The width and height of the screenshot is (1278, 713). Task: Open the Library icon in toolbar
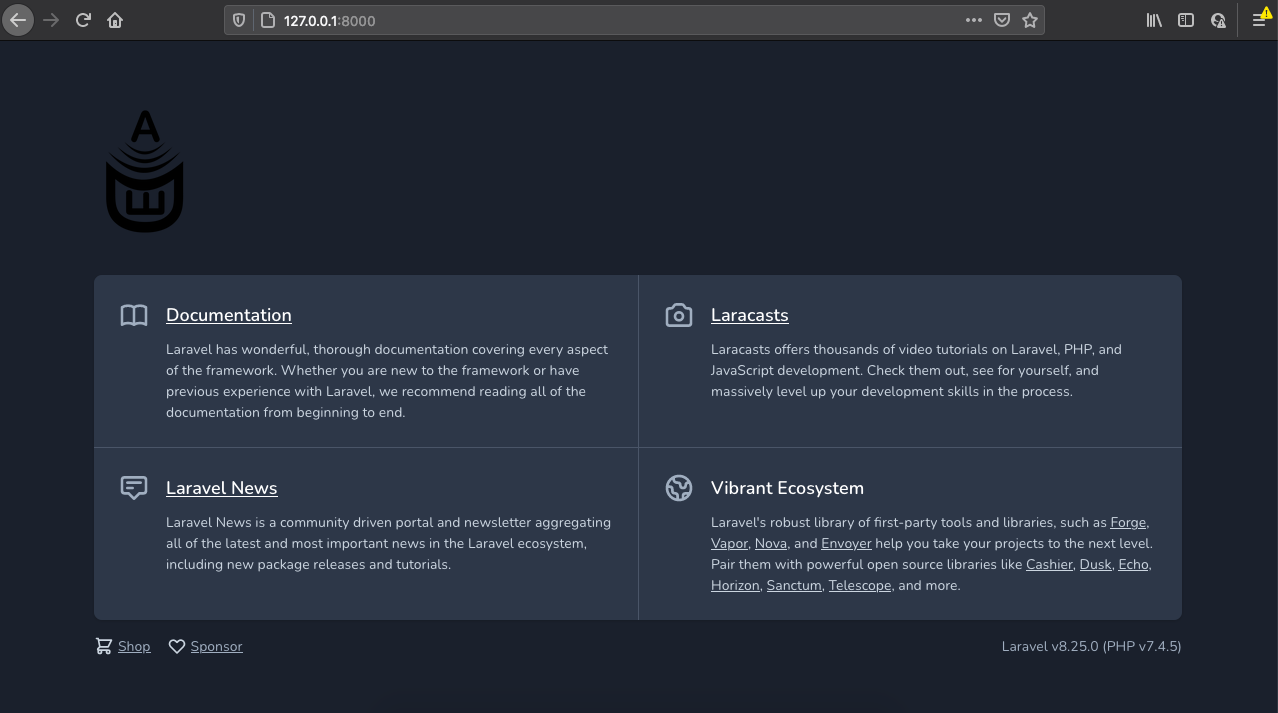pos(1154,20)
